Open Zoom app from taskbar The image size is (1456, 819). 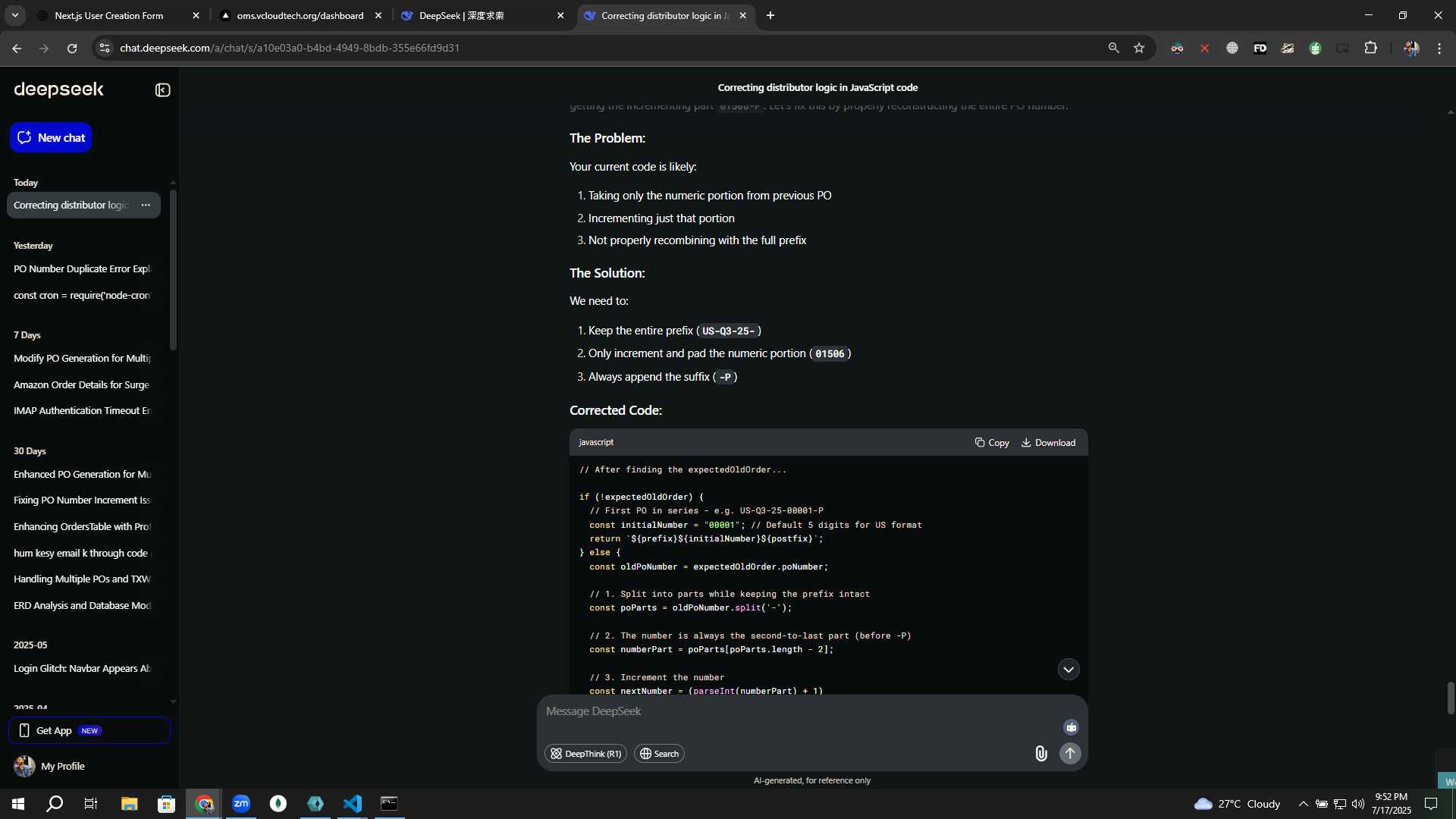click(241, 804)
